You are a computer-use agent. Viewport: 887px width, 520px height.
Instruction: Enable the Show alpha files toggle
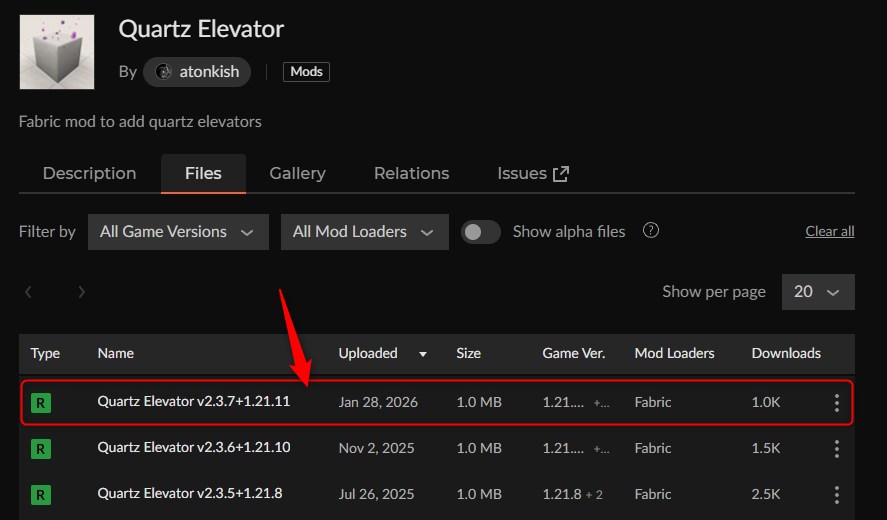tap(481, 231)
